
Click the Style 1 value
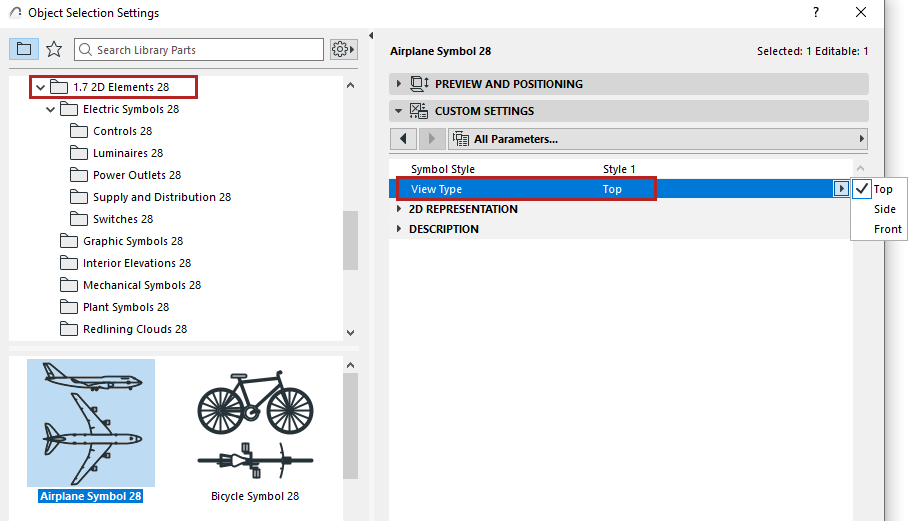point(619,169)
